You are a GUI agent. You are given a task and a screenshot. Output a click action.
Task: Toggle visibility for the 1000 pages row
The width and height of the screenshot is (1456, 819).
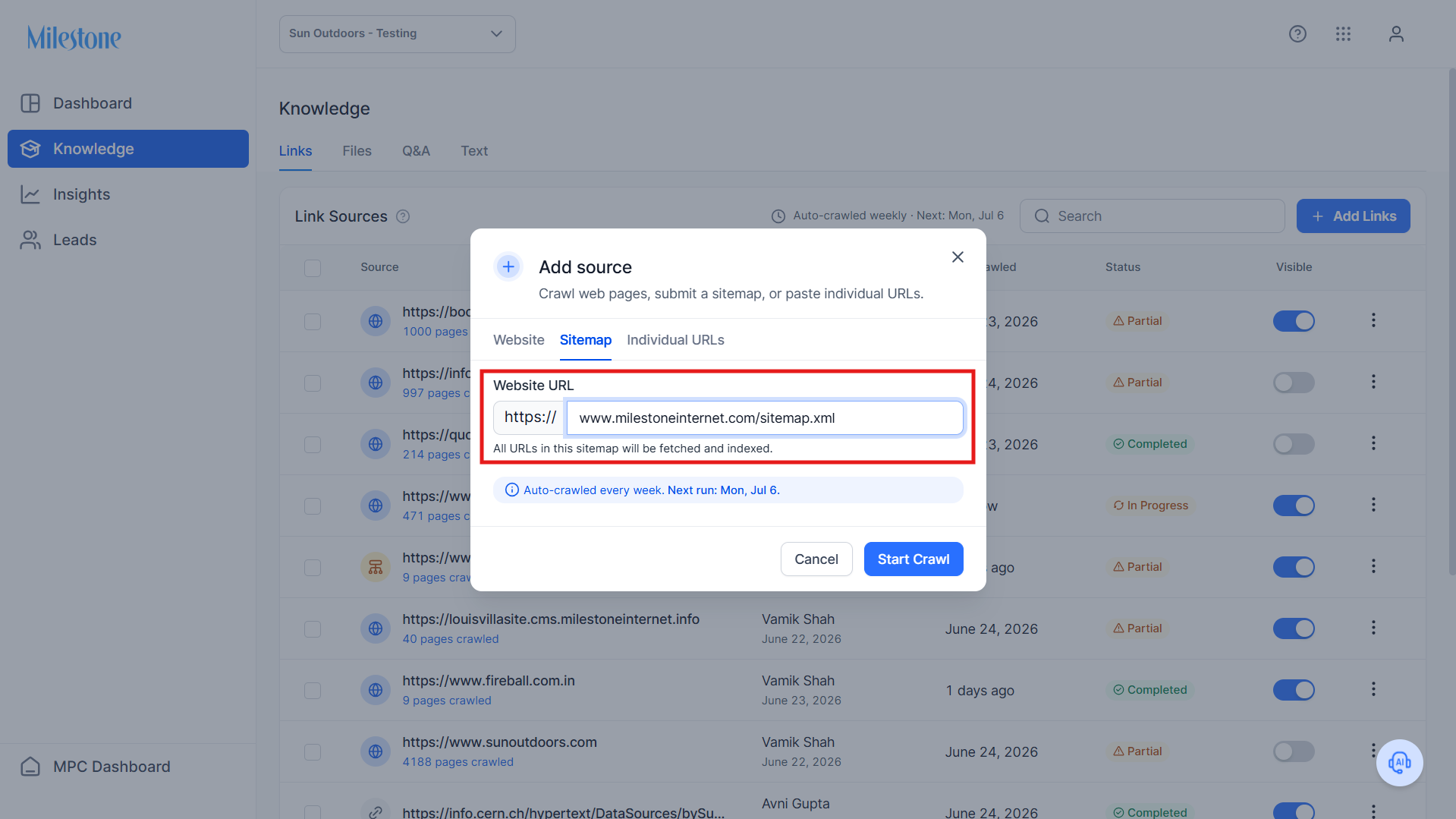tap(1294, 321)
